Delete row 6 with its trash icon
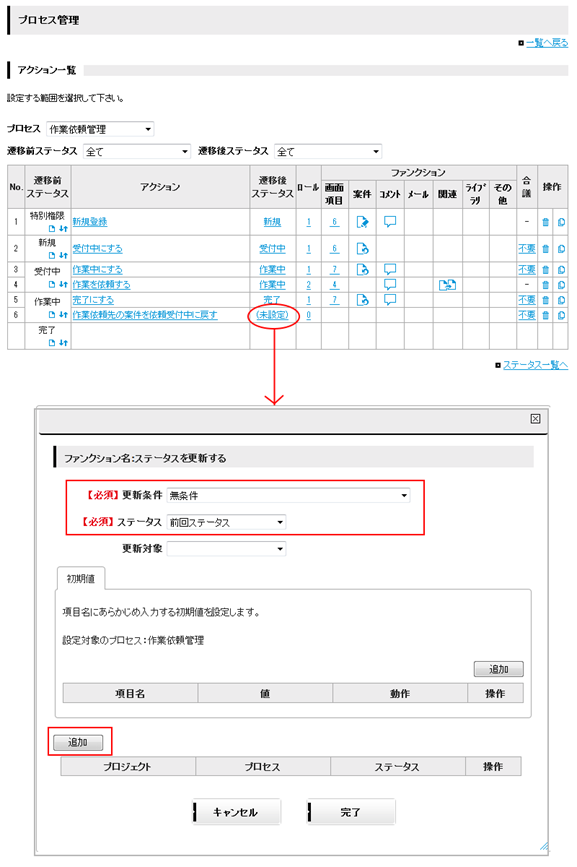 click(545, 315)
